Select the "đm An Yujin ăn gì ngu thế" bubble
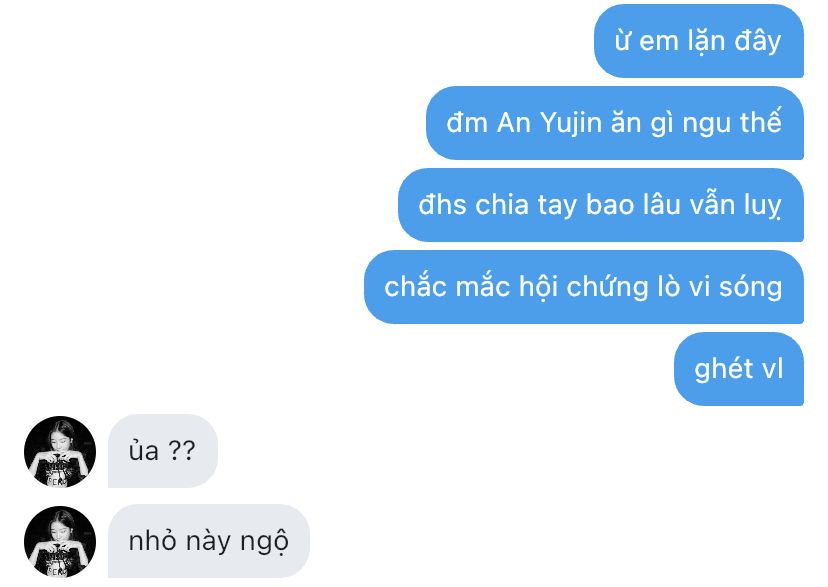828x587 pixels. (x=615, y=122)
